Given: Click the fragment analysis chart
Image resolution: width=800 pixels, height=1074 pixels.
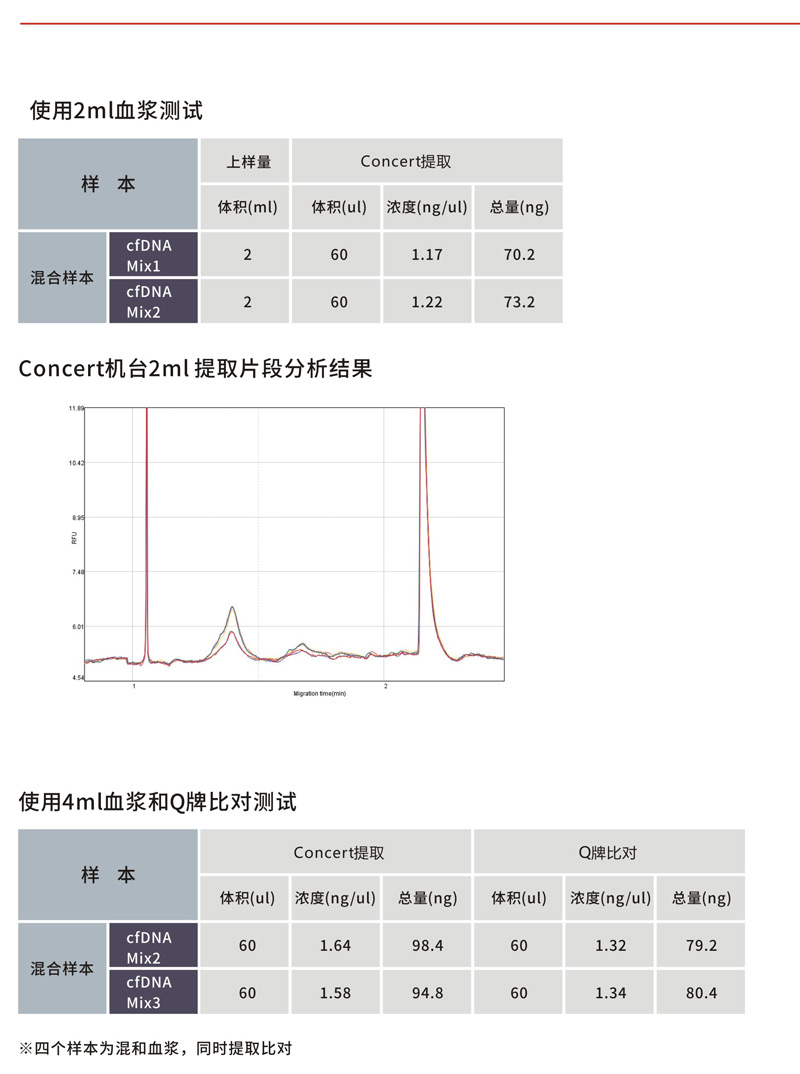Looking at the screenshot, I should [295, 544].
